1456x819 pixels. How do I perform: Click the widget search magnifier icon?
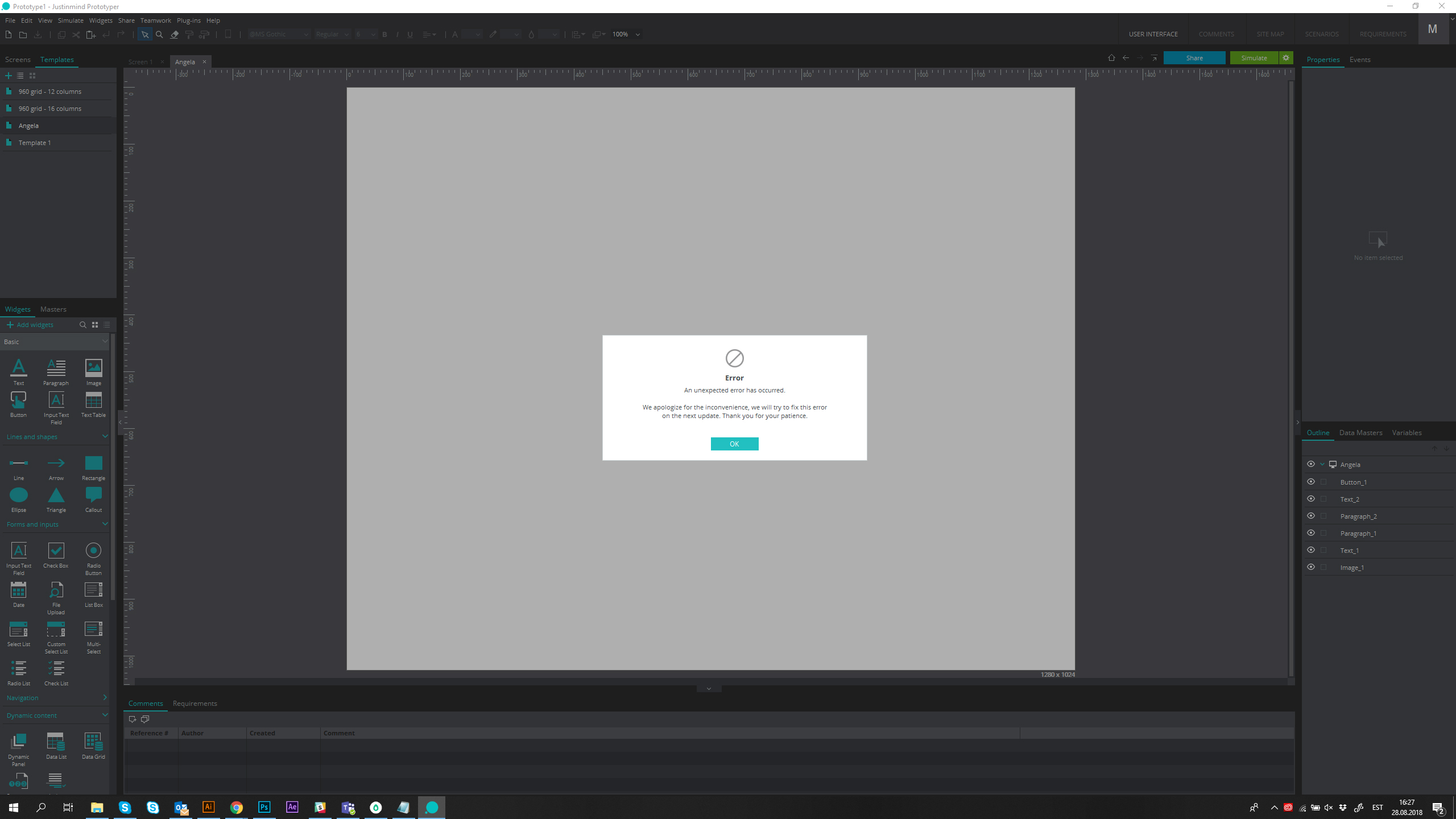tap(82, 325)
